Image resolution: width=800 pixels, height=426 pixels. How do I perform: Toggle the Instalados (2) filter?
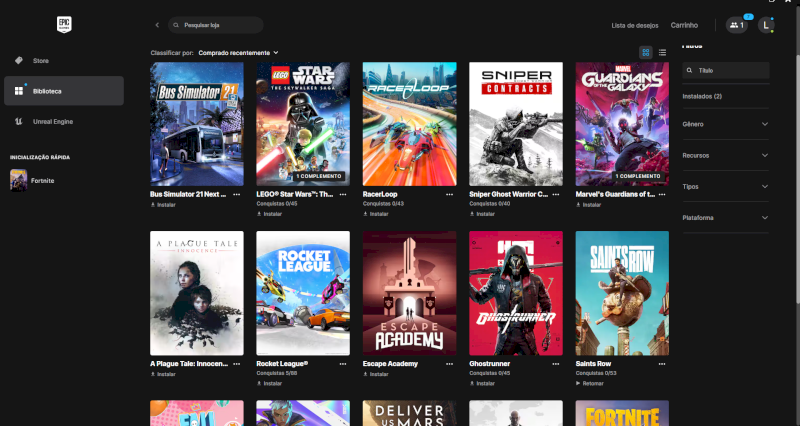click(x=702, y=96)
